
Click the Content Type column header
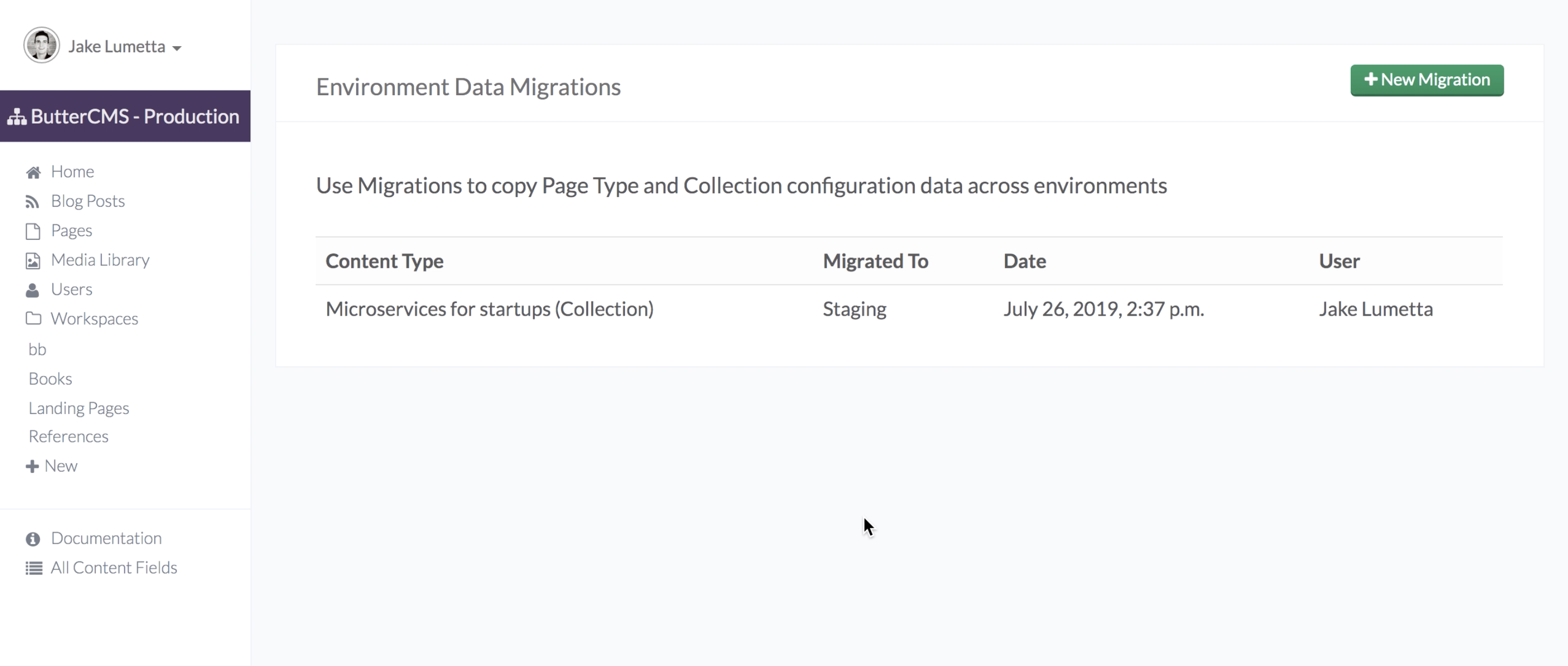(384, 261)
